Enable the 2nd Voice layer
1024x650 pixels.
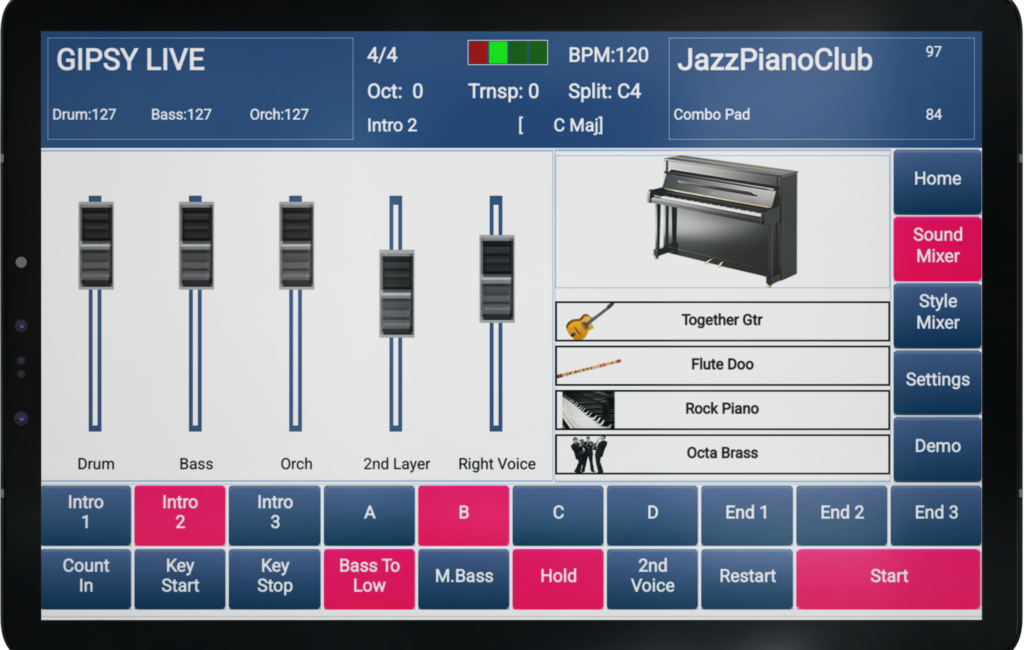click(652, 577)
